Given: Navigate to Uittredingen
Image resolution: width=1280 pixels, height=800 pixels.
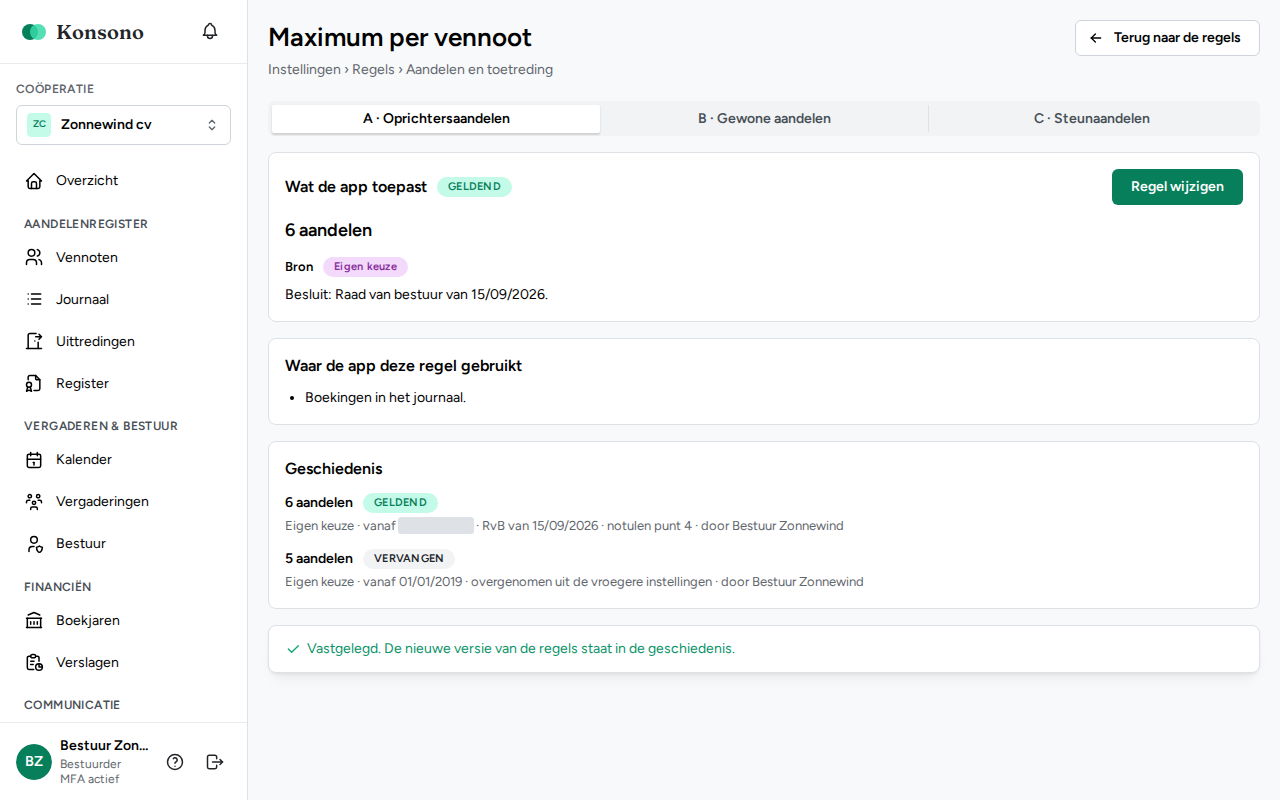Looking at the screenshot, I should 123,342.
